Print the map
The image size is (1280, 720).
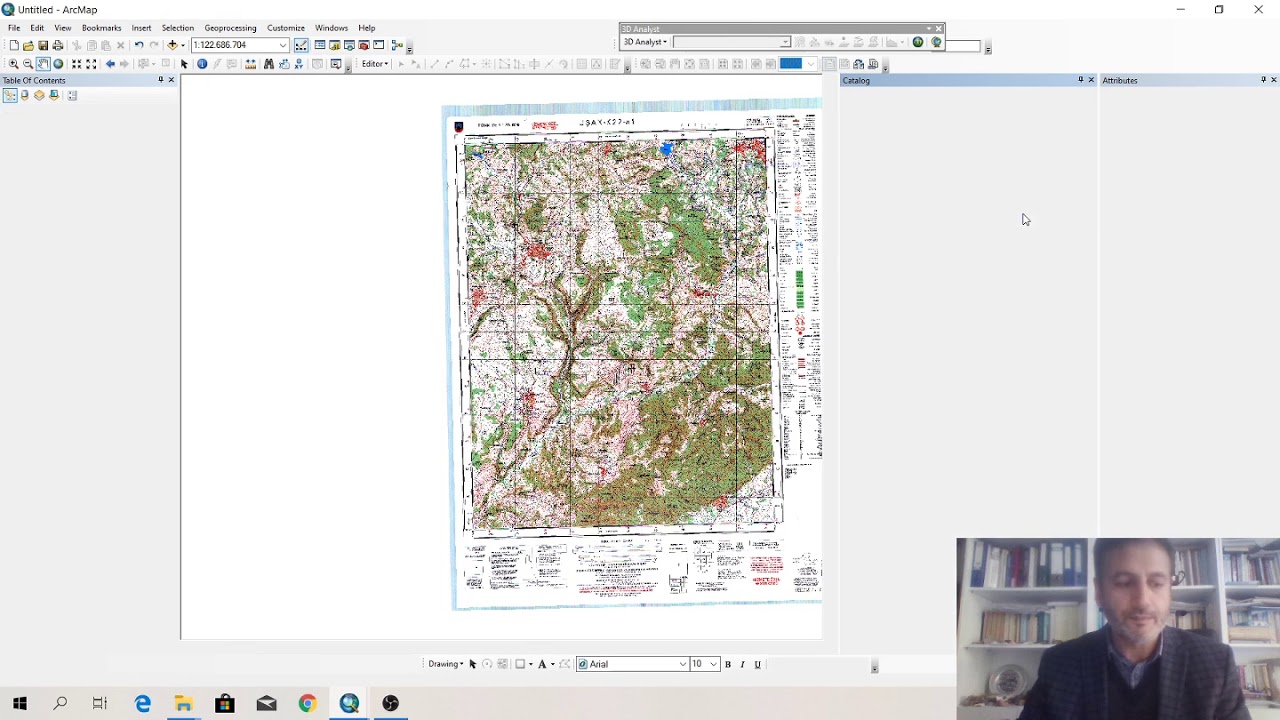[x=58, y=45]
